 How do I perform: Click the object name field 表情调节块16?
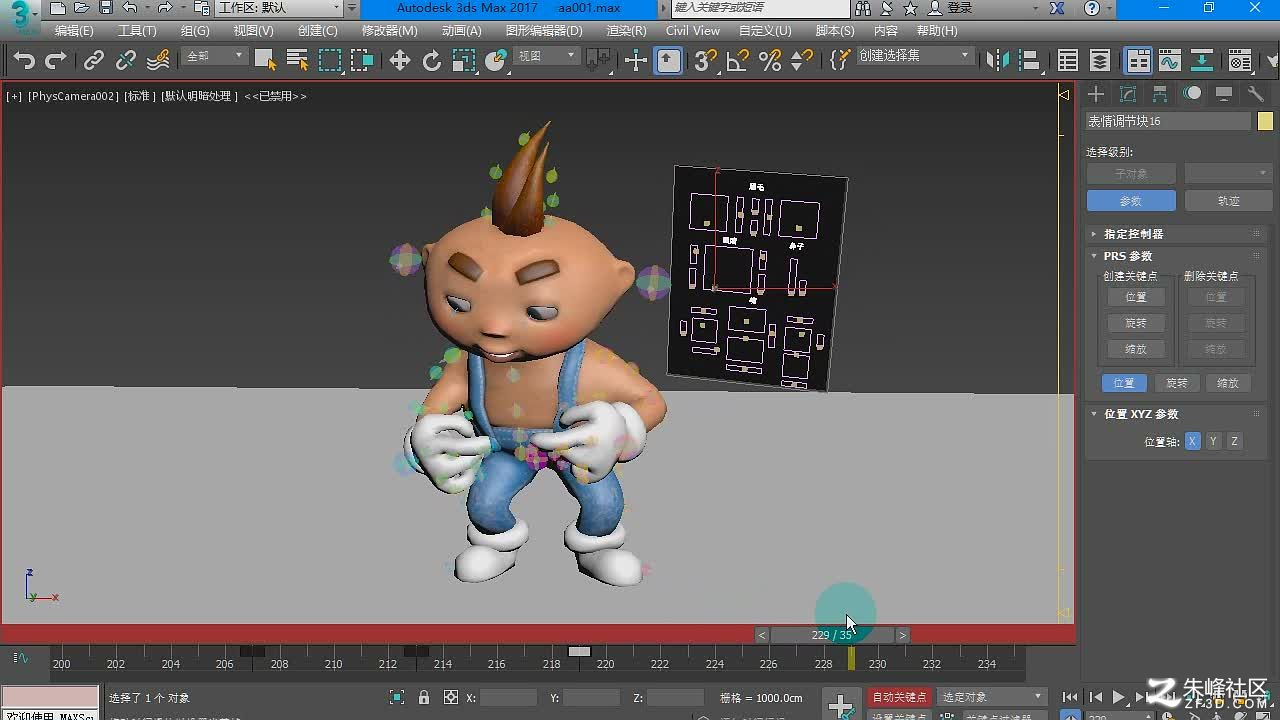(1168, 121)
